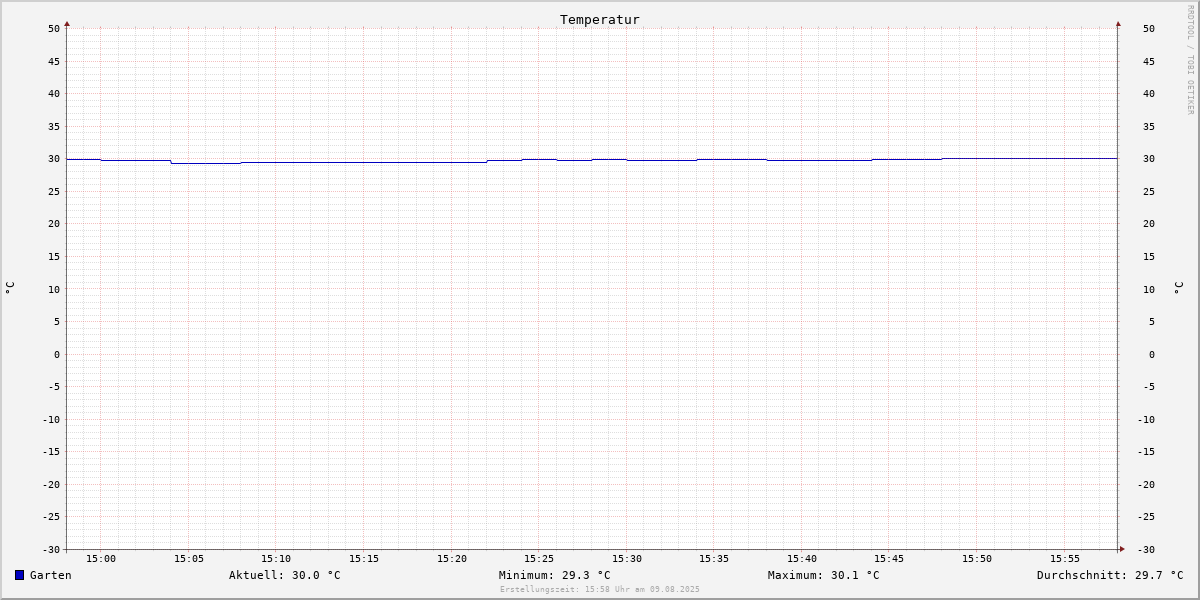Click the 15:30 time axis label

(x=627, y=558)
